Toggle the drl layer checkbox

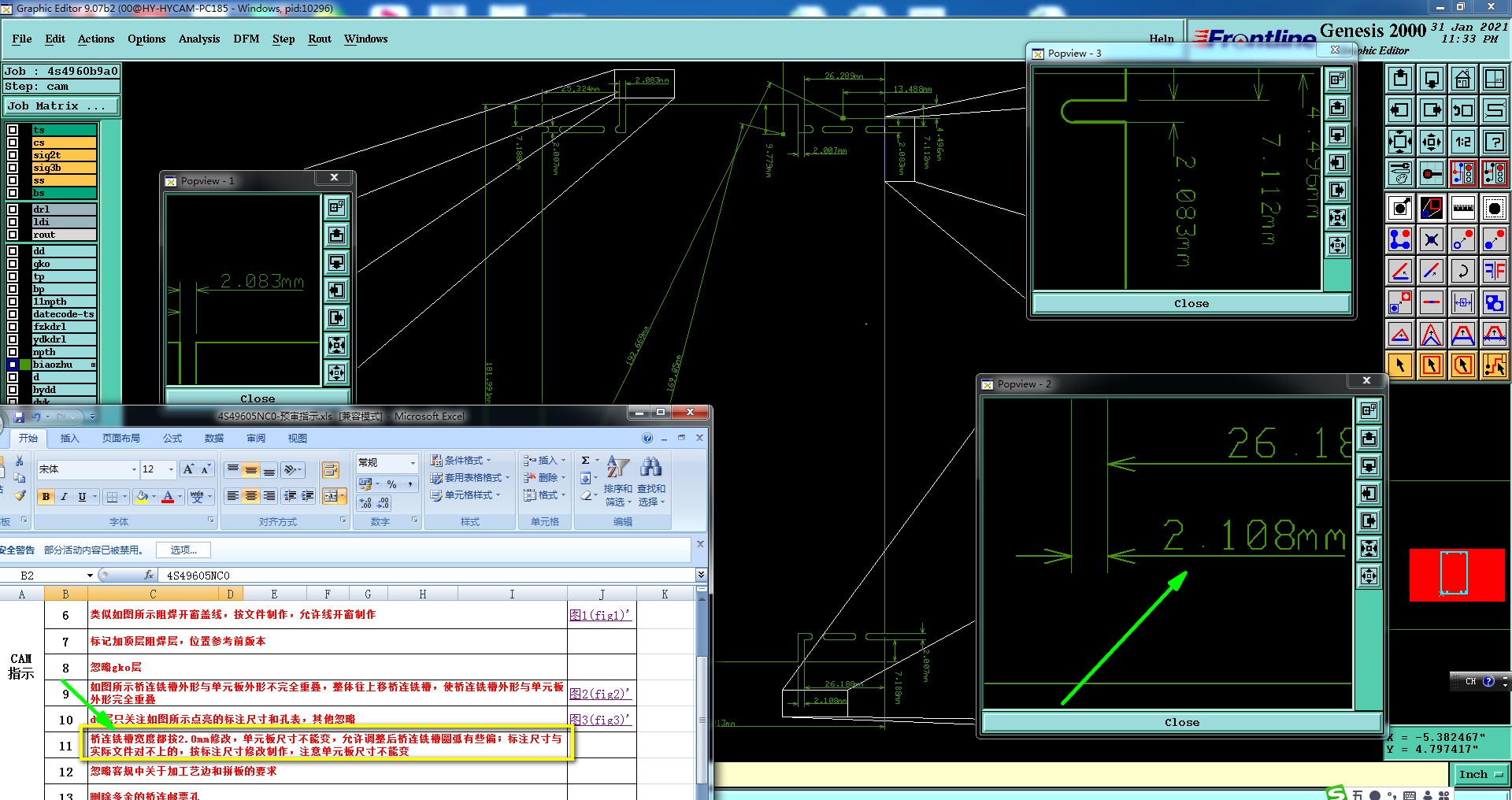click(13, 209)
